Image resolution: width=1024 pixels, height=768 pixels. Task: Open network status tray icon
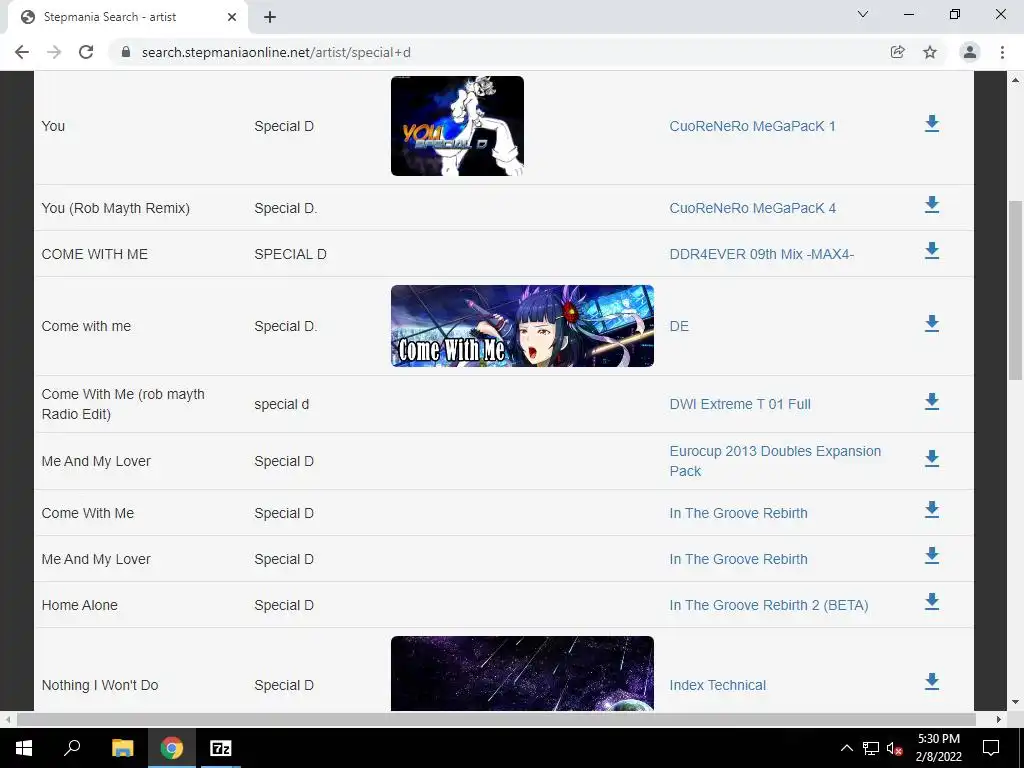[x=871, y=748]
